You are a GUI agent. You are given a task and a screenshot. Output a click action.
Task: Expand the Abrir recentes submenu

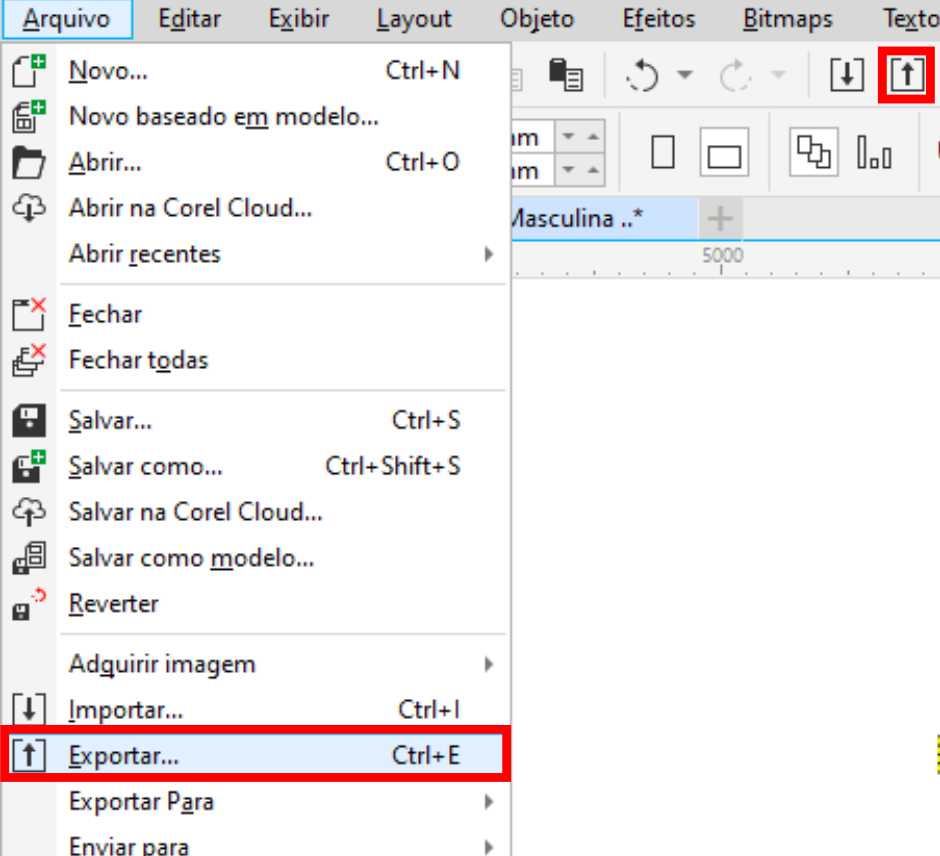(x=488, y=254)
